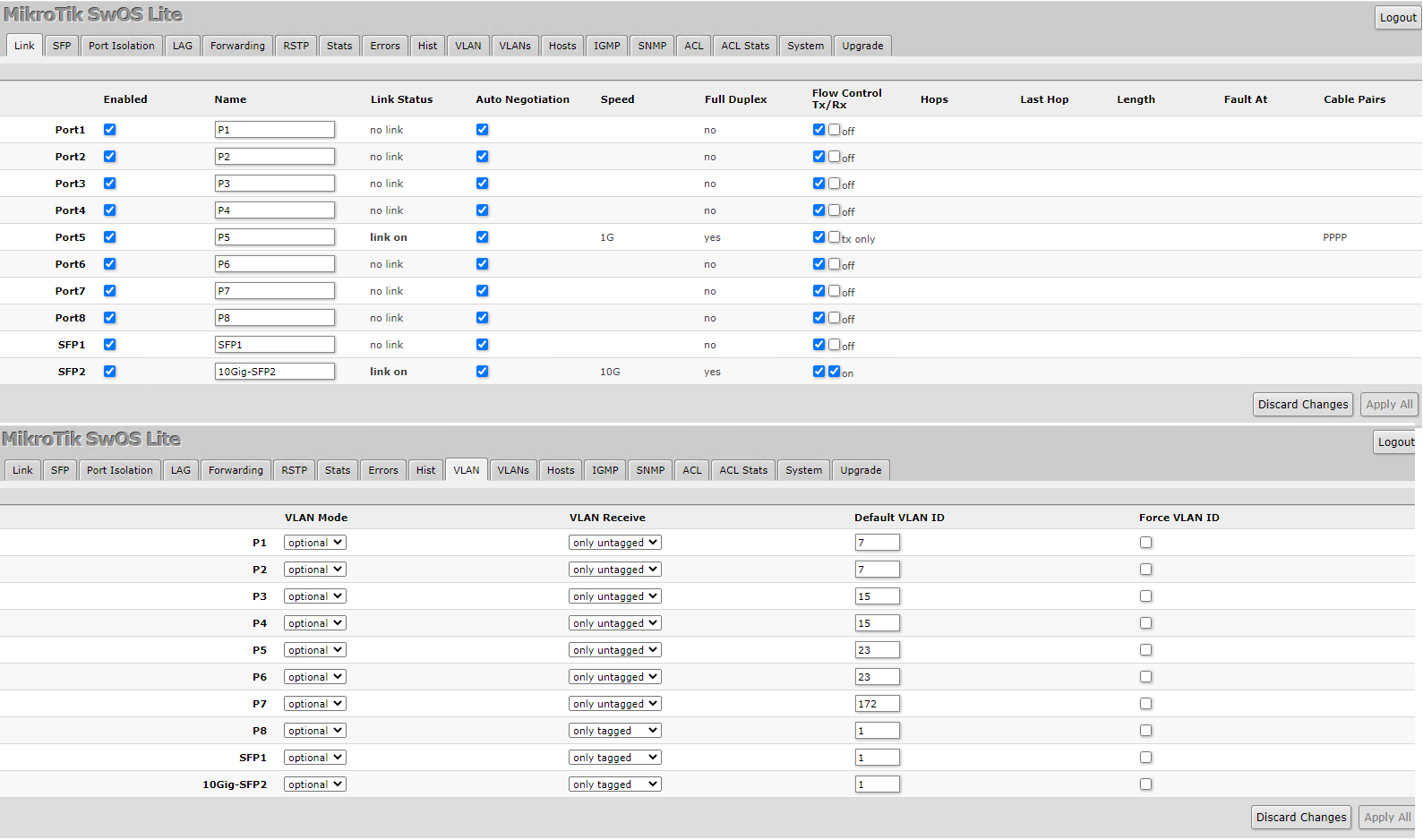The width and height of the screenshot is (1423, 840).
Task: Toggle Auto Negotiation for Port3
Action: pyautogui.click(x=482, y=184)
